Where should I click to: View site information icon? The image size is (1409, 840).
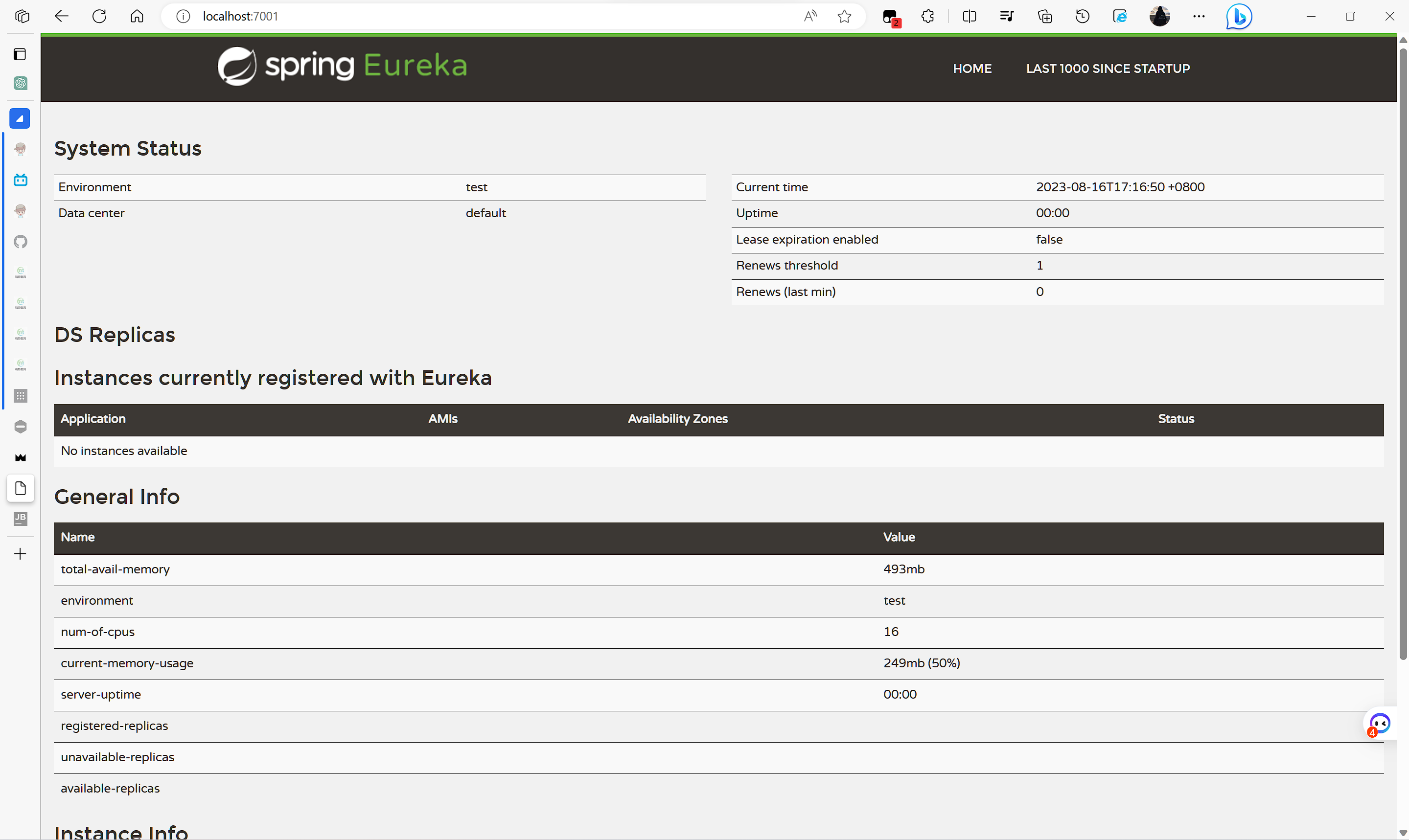click(183, 17)
